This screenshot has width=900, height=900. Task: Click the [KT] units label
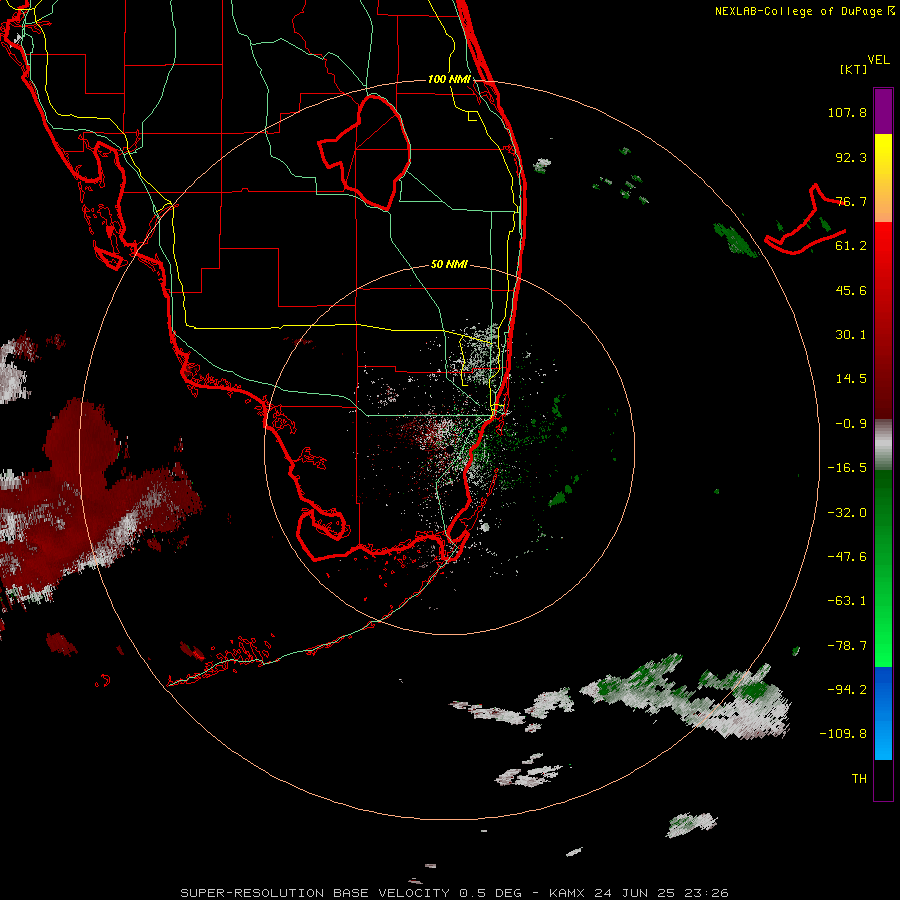coord(853,69)
